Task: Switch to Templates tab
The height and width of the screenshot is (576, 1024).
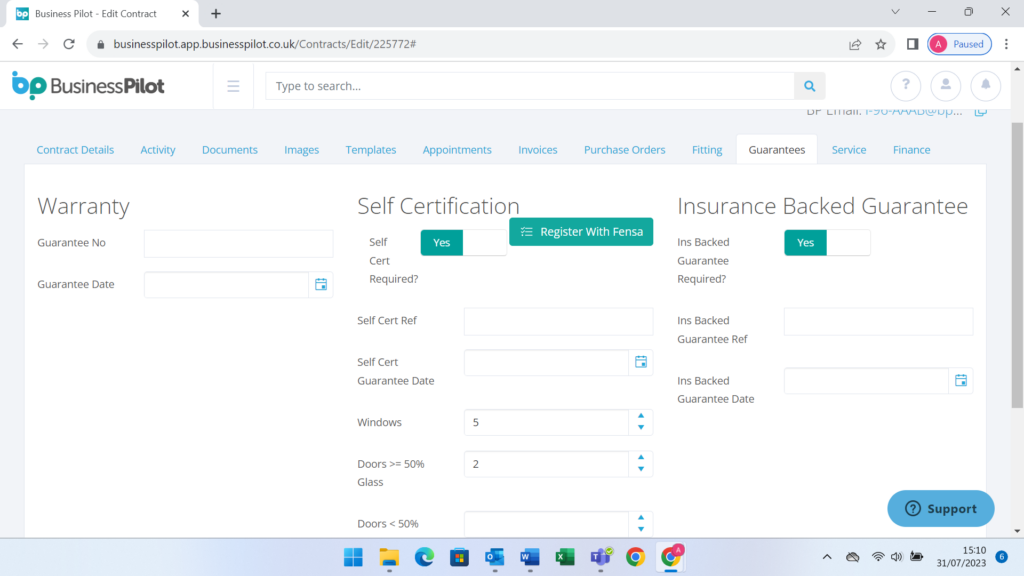Action: 371,150
